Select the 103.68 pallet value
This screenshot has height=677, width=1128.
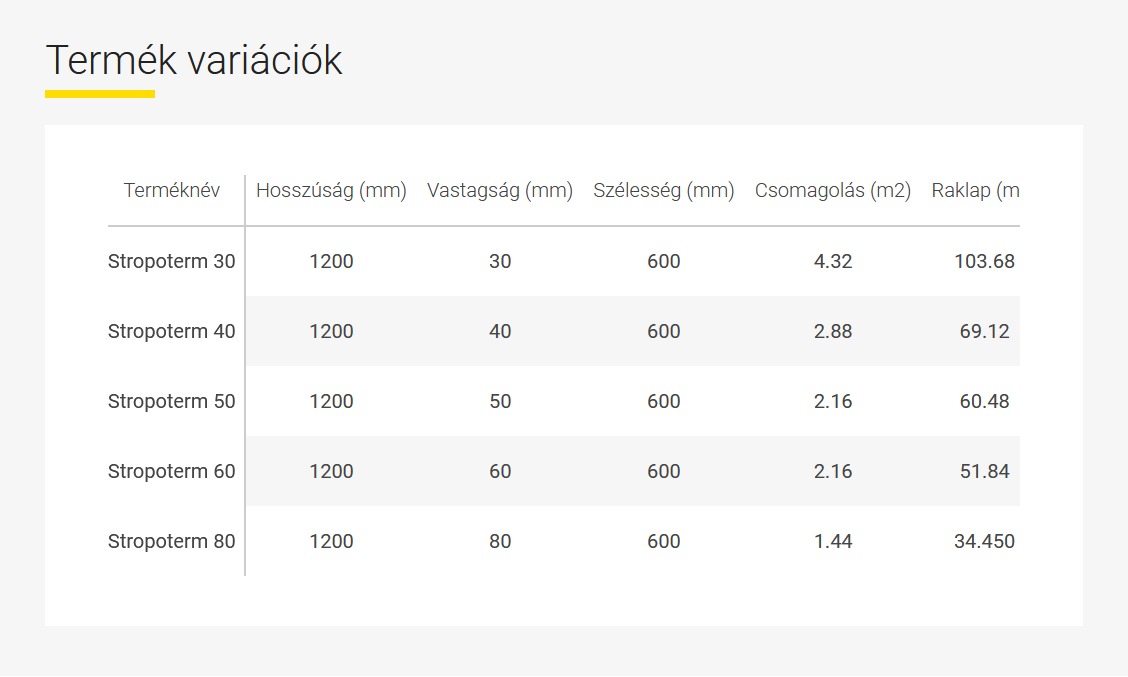click(984, 261)
